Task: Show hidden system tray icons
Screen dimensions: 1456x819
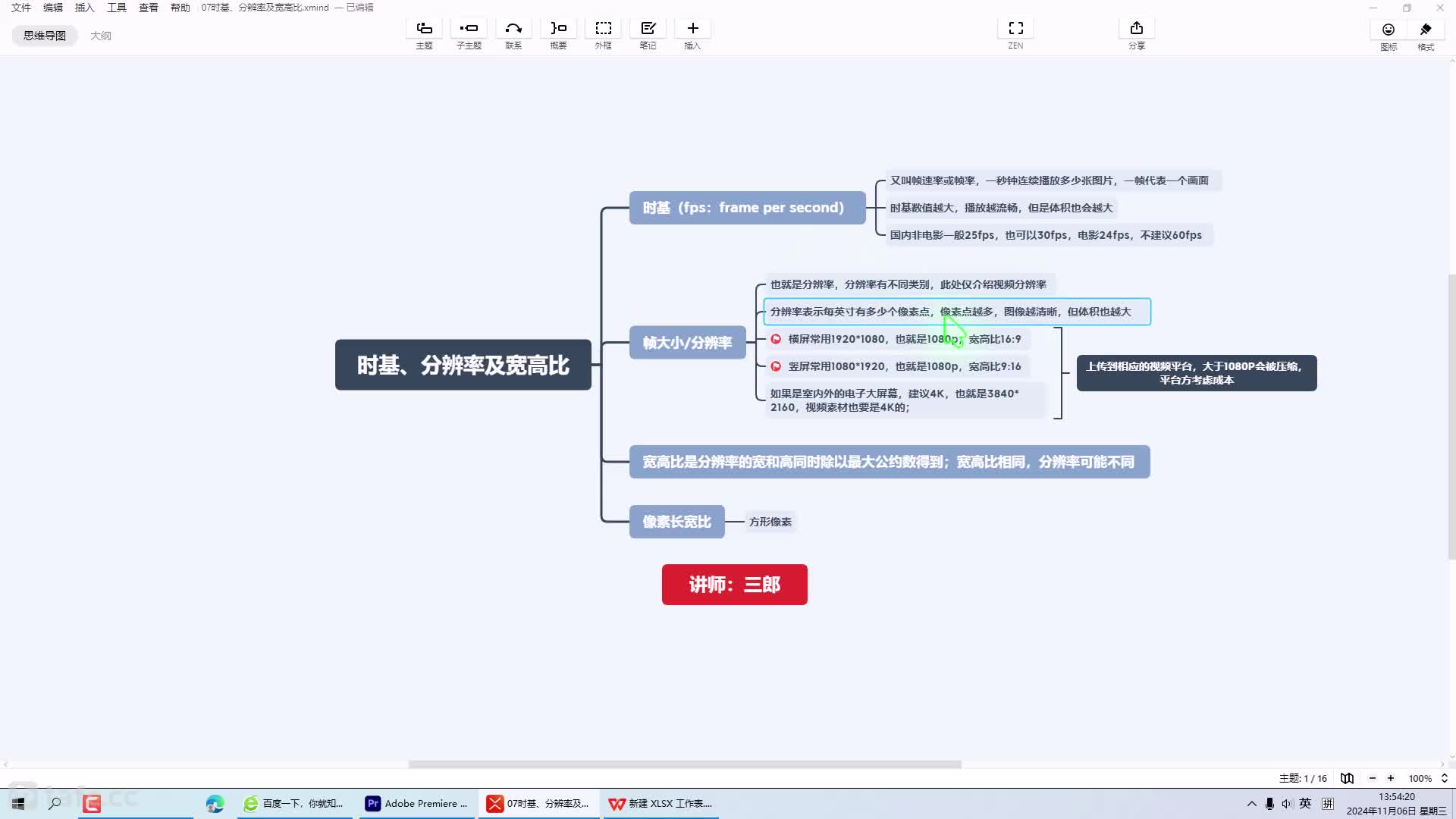Action: (x=1251, y=803)
